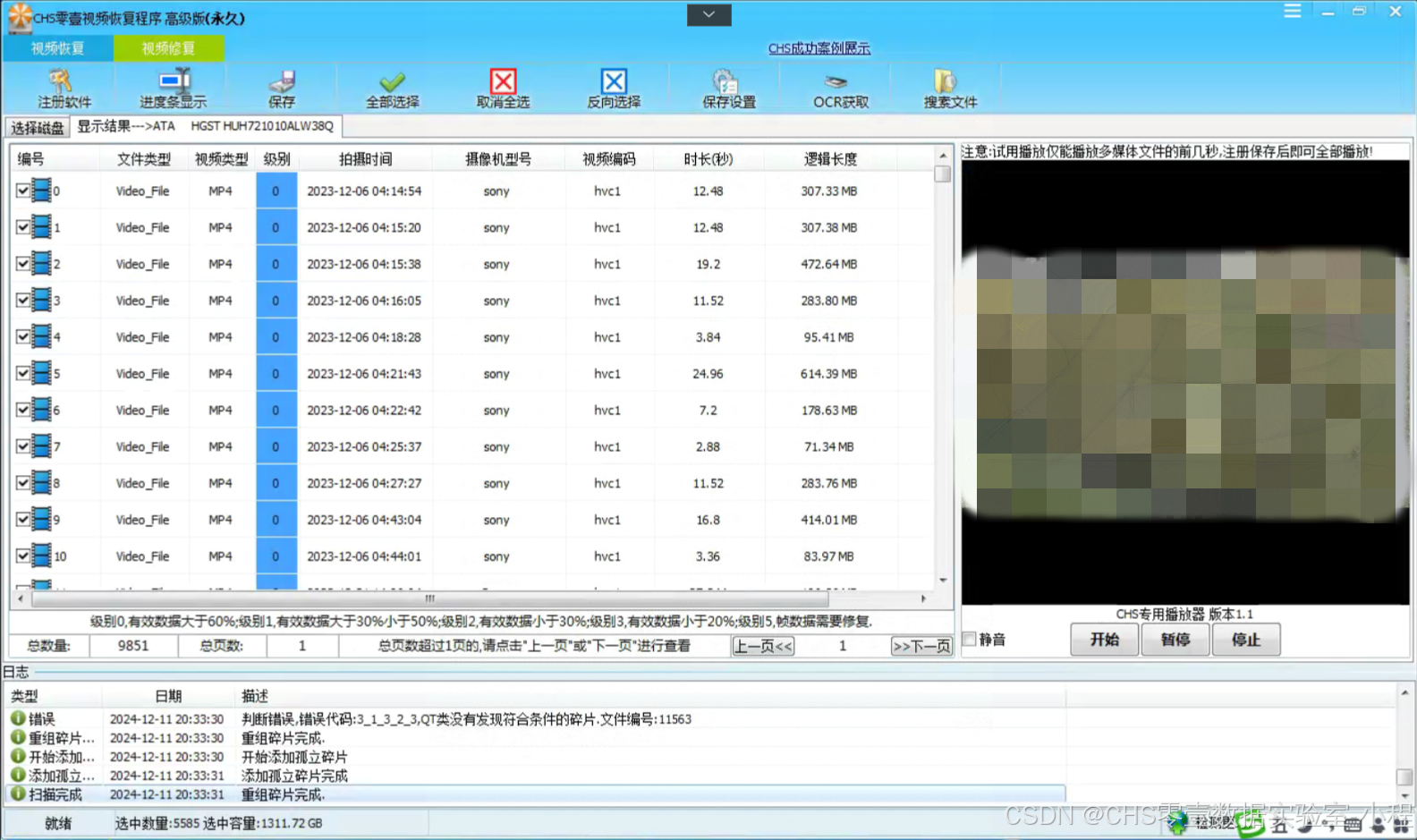Click log panel scrollbar up arrow
This screenshot has width=1417, height=840.
[1404, 692]
